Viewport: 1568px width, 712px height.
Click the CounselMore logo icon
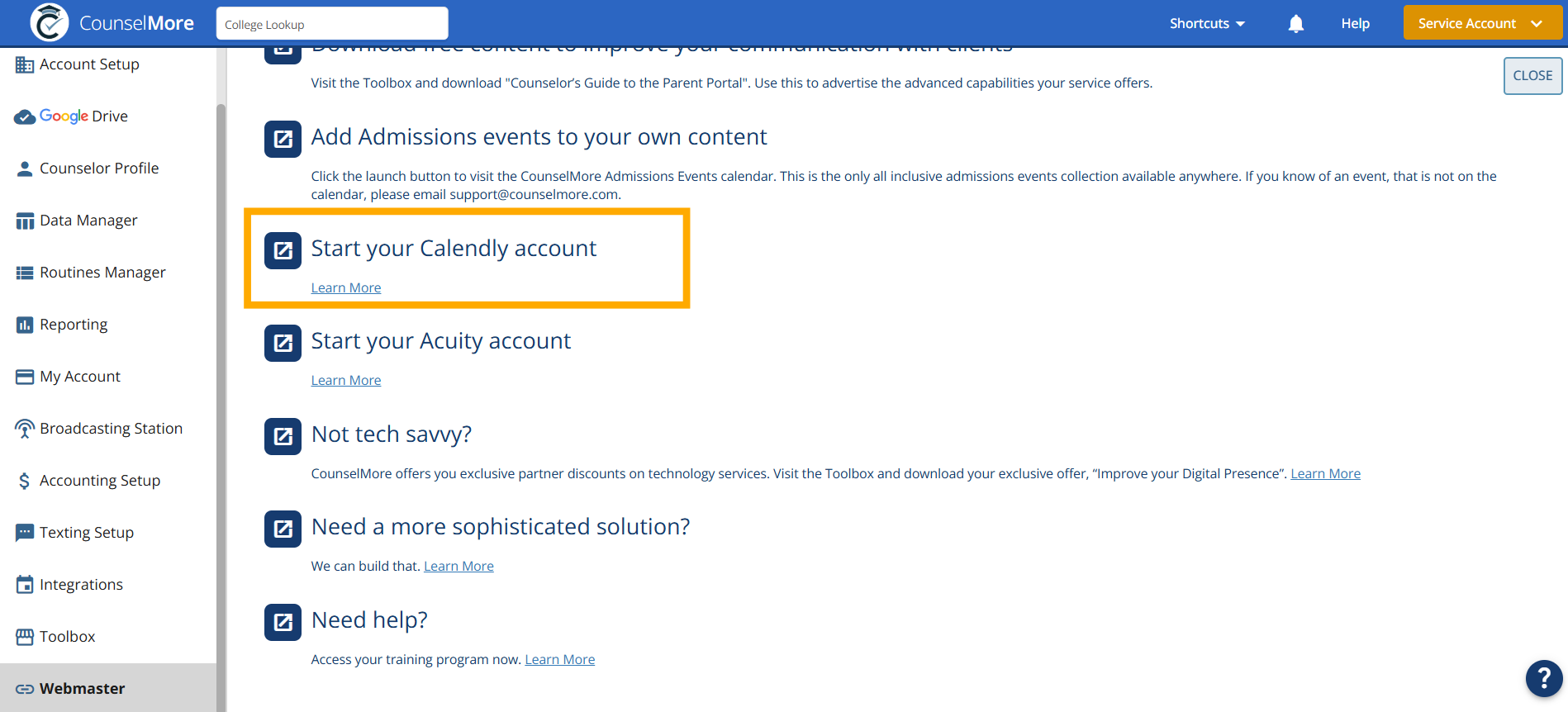pyautogui.click(x=50, y=22)
